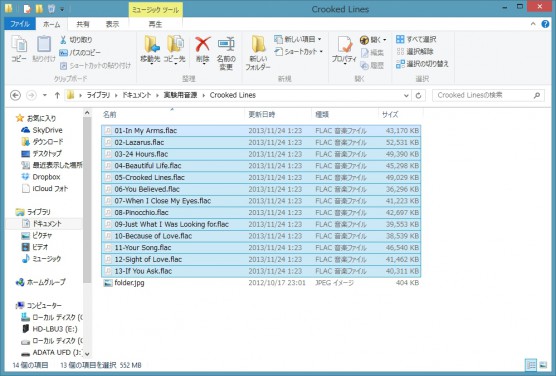Screen dimensions: 556x376
Task: Open ダウンロード in the favorites list
Action: tap(42, 142)
